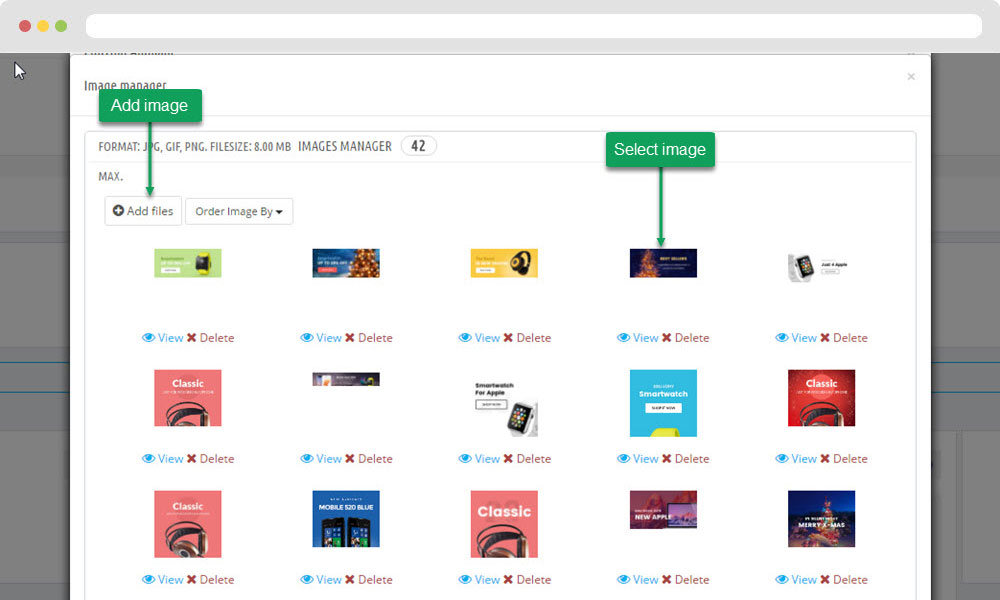Select the Merry X-mas thumbnail

821,518
